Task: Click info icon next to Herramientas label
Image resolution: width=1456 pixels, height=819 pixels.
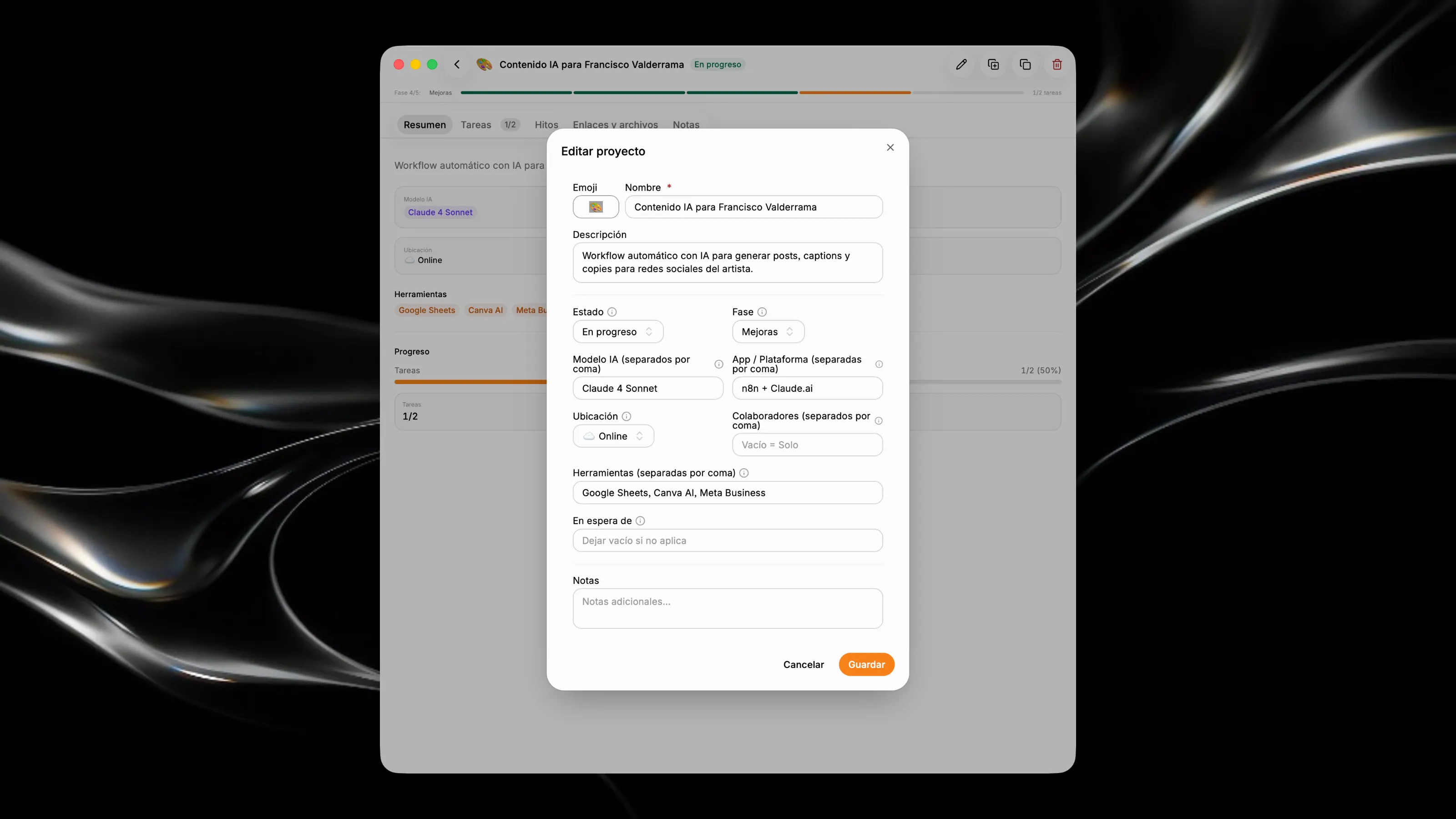Action: coord(744,473)
